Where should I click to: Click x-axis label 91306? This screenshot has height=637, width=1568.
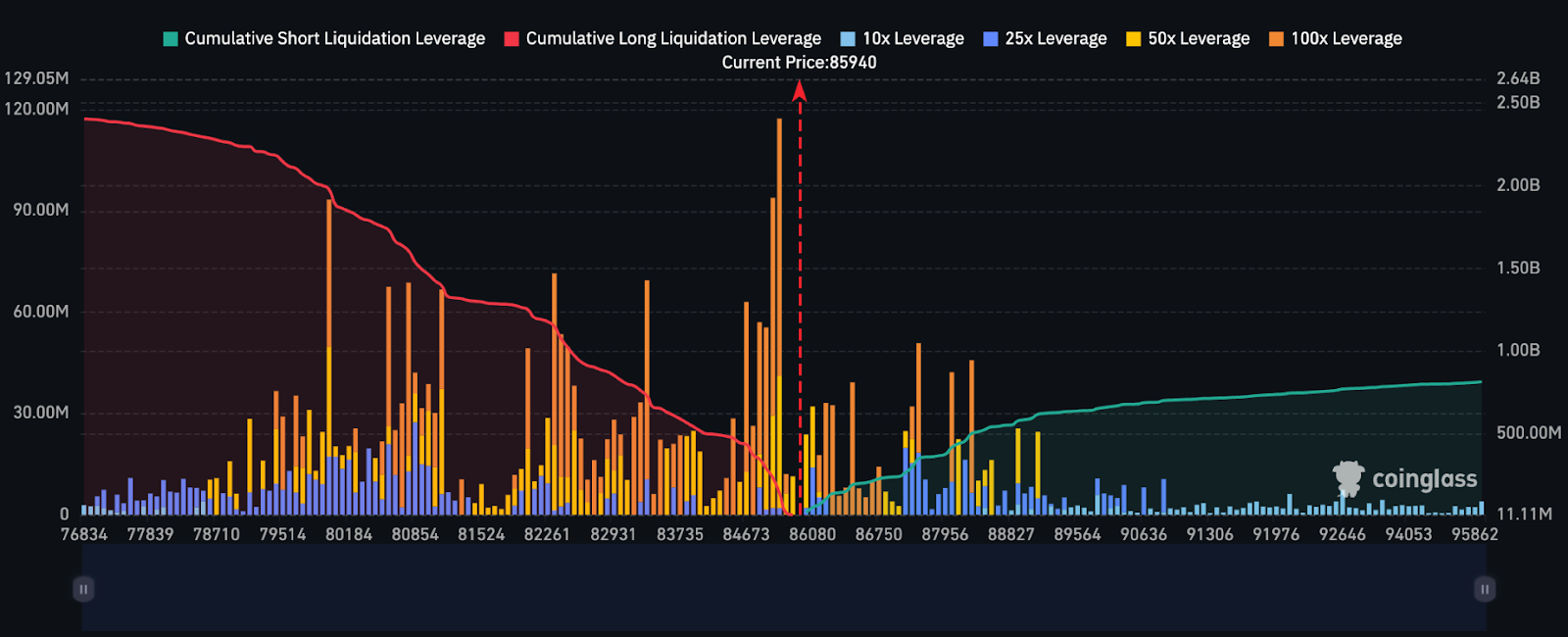pyautogui.click(x=1209, y=534)
